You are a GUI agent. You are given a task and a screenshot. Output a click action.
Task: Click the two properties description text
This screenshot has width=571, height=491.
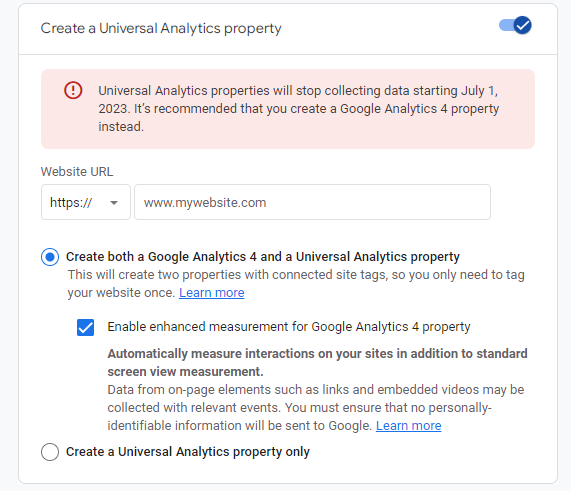point(296,283)
